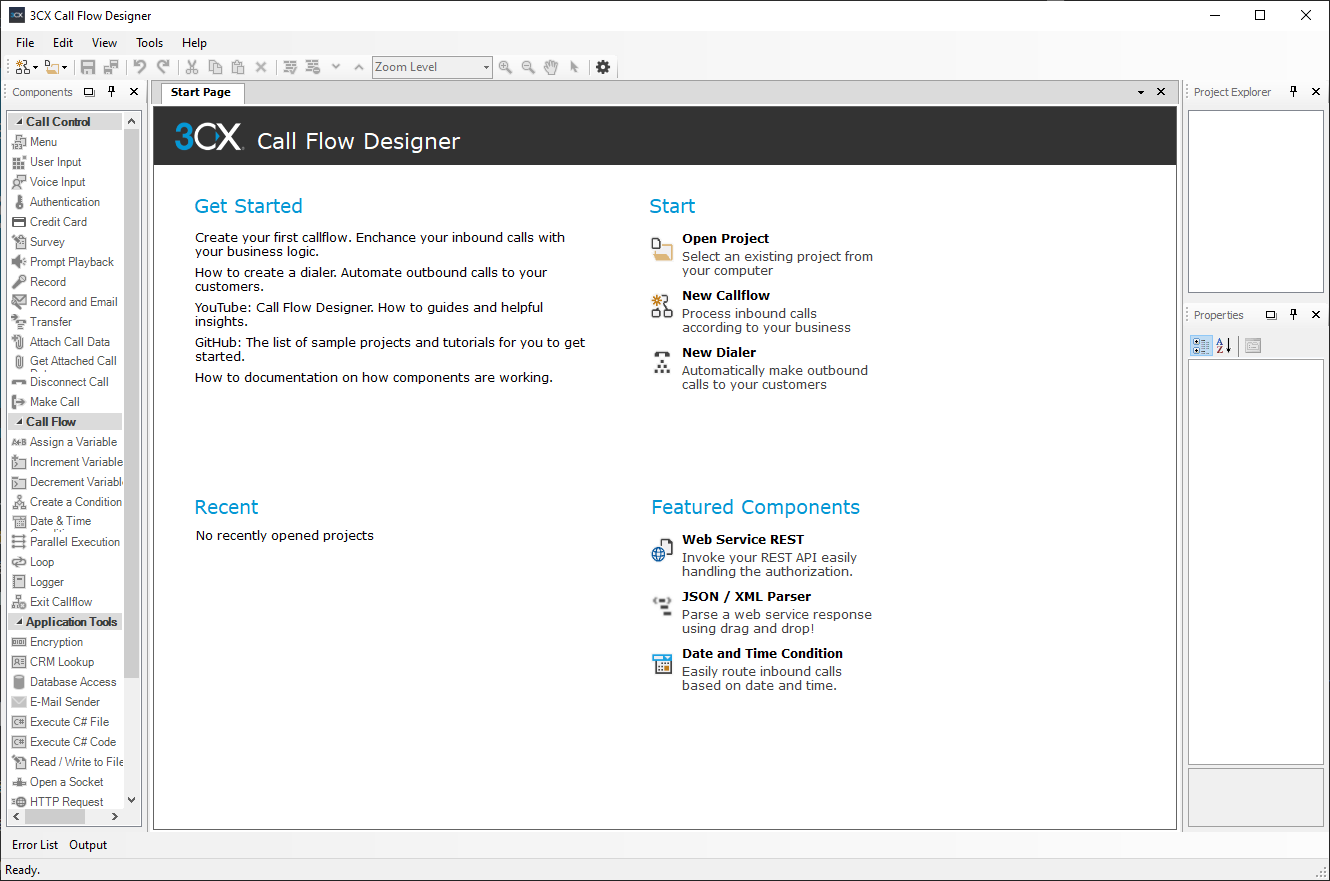Open the Tools menu
Image resolution: width=1330 pixels, height=881 pixels.
[x=149, y=43]
